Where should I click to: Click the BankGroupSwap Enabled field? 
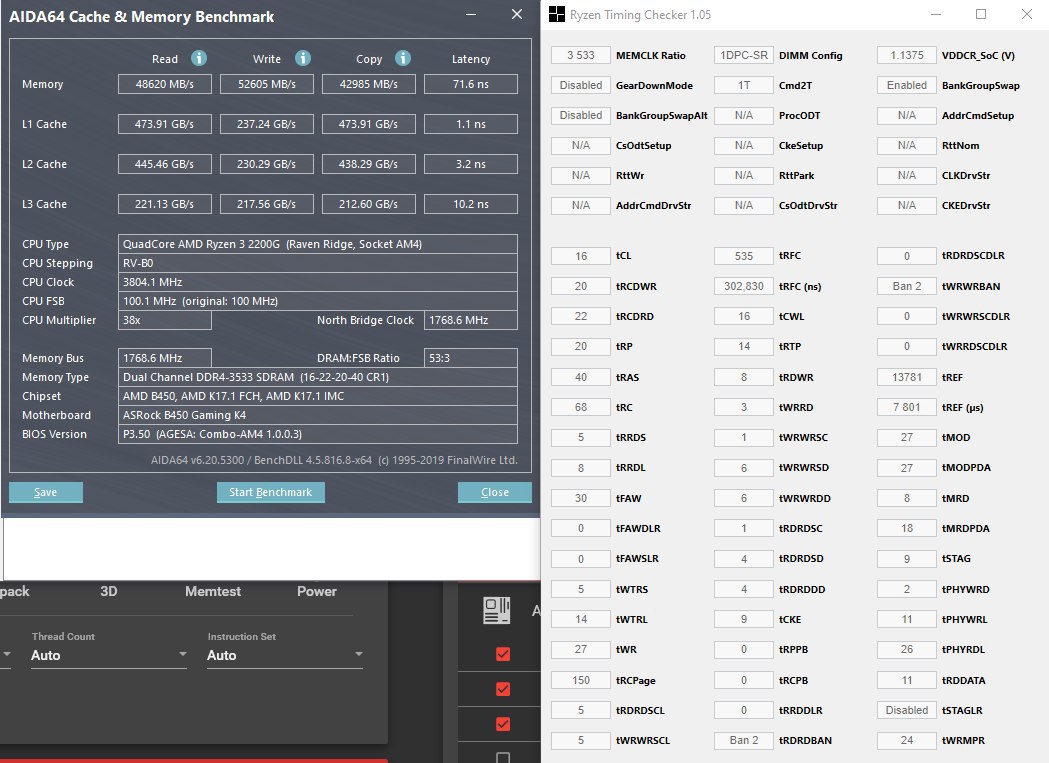tap(907, 85)
